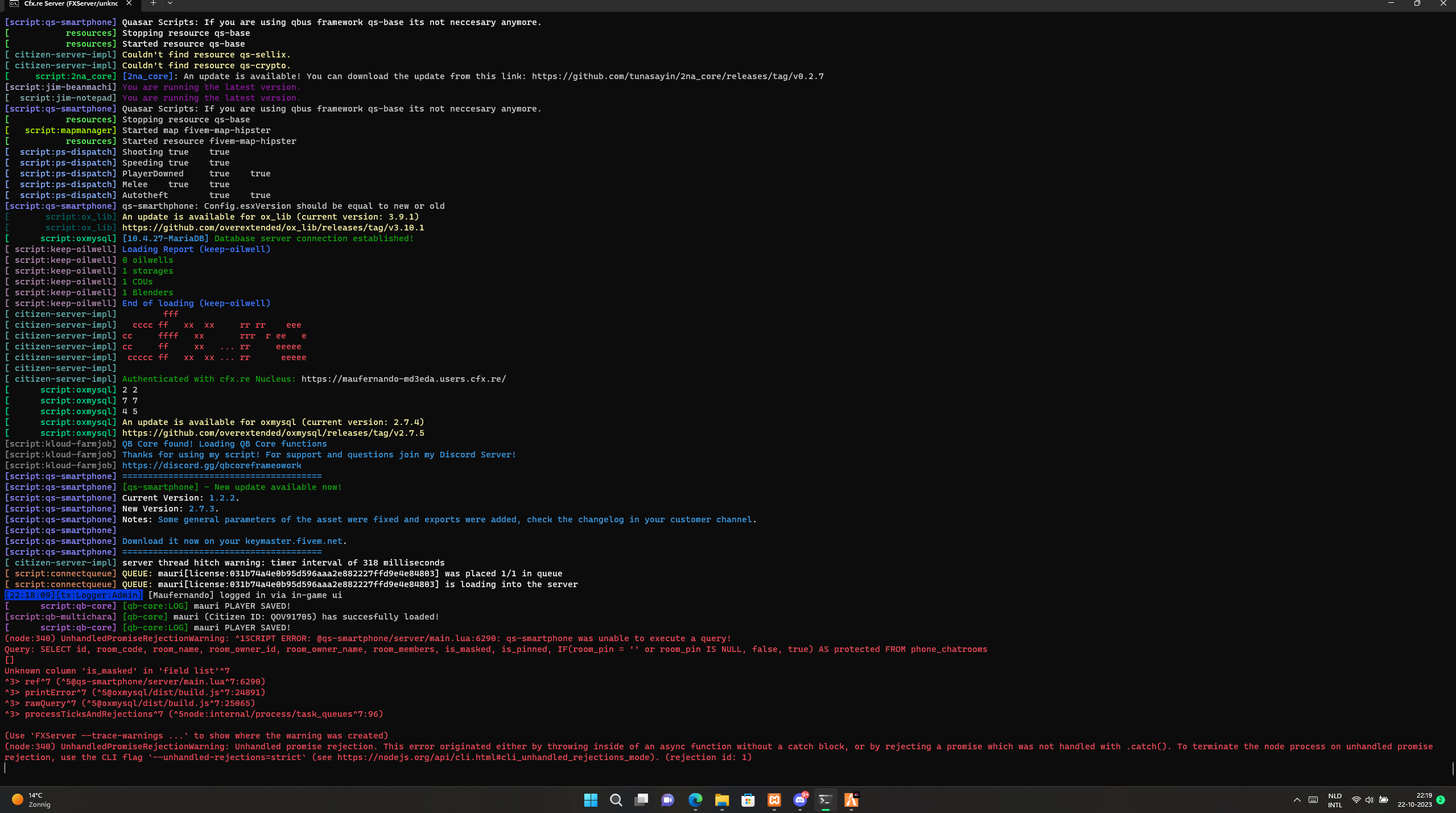Click the touch keyboard icon in the tray

1313,800
